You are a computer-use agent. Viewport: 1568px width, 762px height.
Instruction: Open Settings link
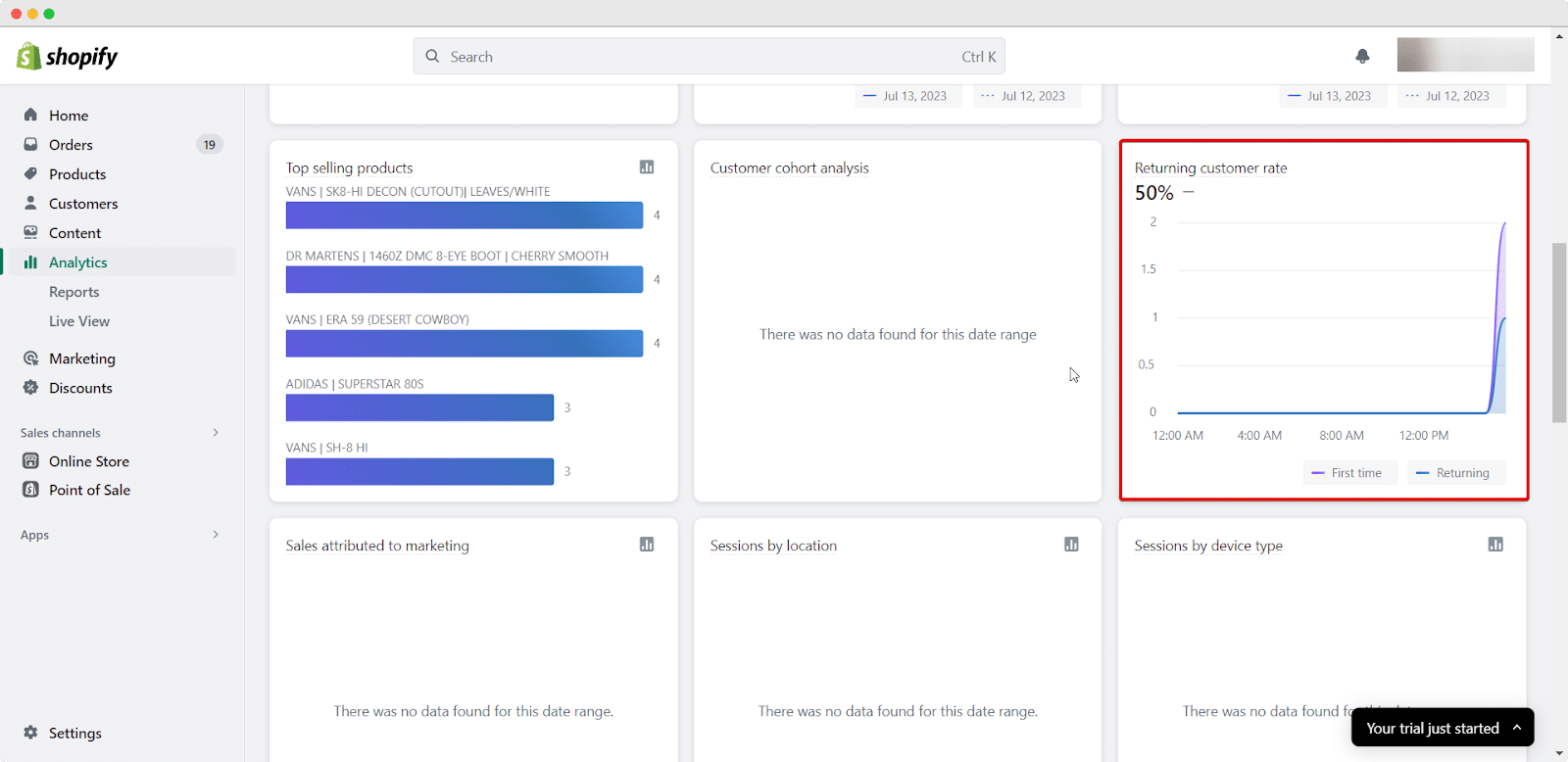pyautogui.click(x=74, y=733)
